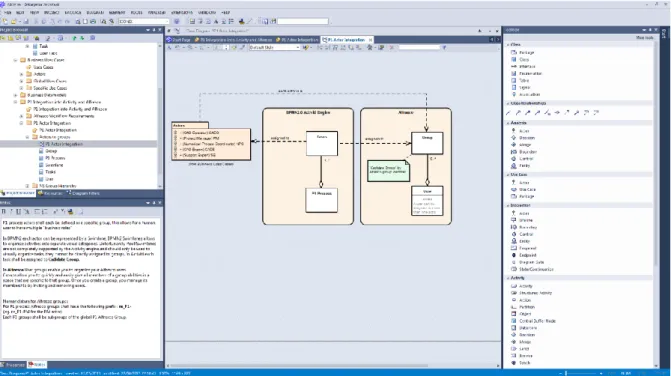Screen dimensions: 671x376
Task: Click green down arrow in Project Browser toolbar
Action: (82, 38)
